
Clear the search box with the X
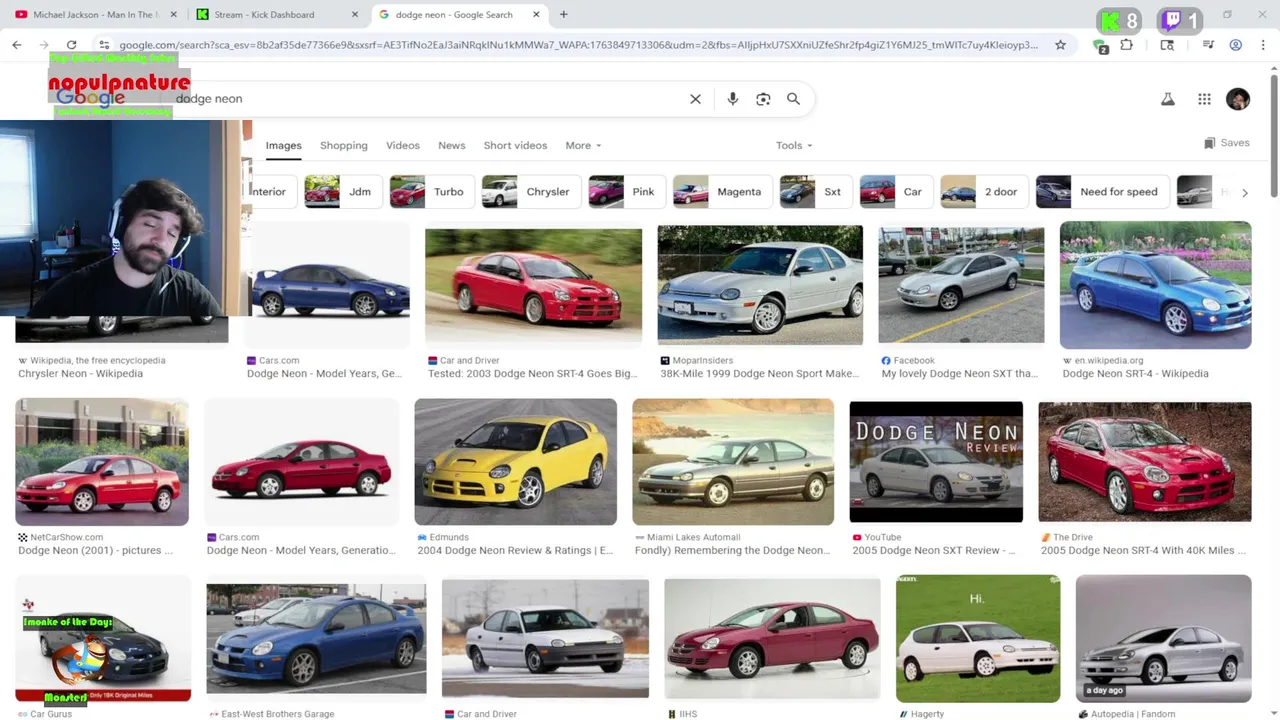pyautogui.click(x=695, y=99)
